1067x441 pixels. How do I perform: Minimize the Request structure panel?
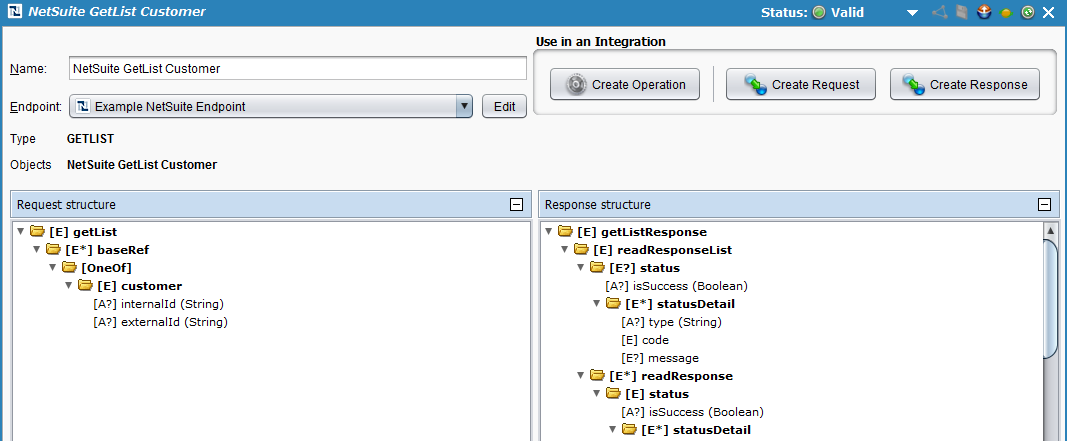(516, 204)
